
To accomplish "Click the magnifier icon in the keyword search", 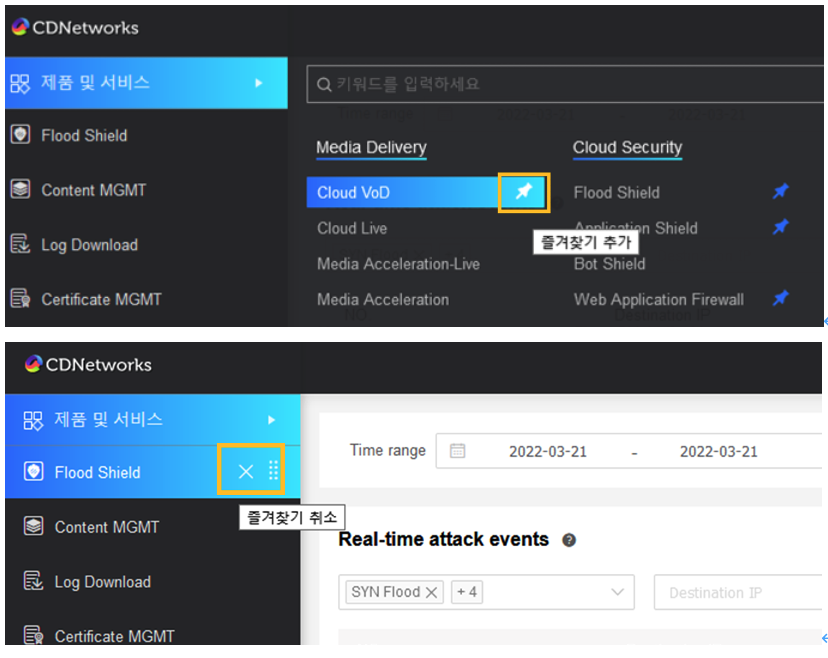I will click(324, 85).
